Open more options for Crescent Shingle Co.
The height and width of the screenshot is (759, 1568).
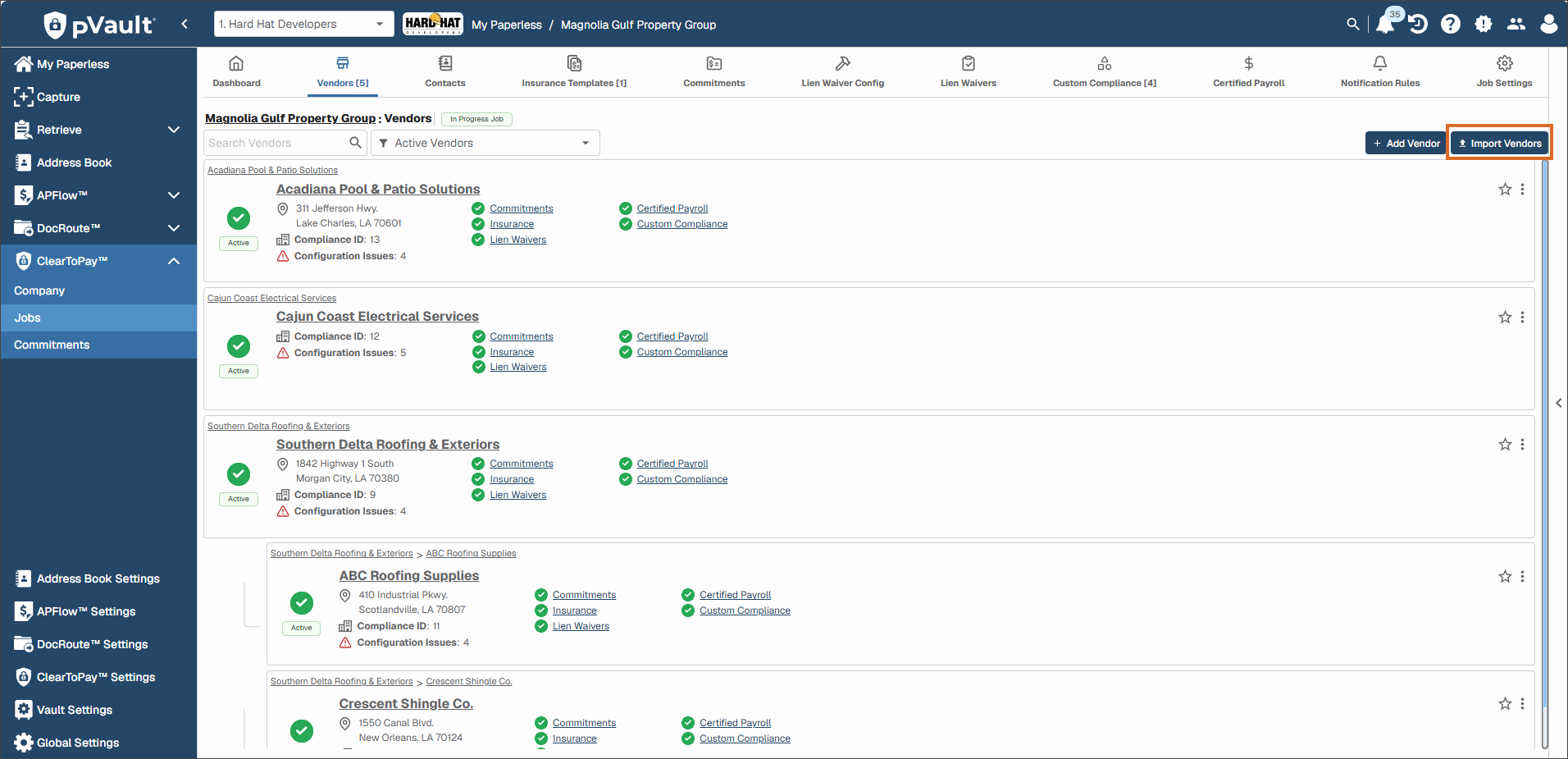tap(1523, 704)
